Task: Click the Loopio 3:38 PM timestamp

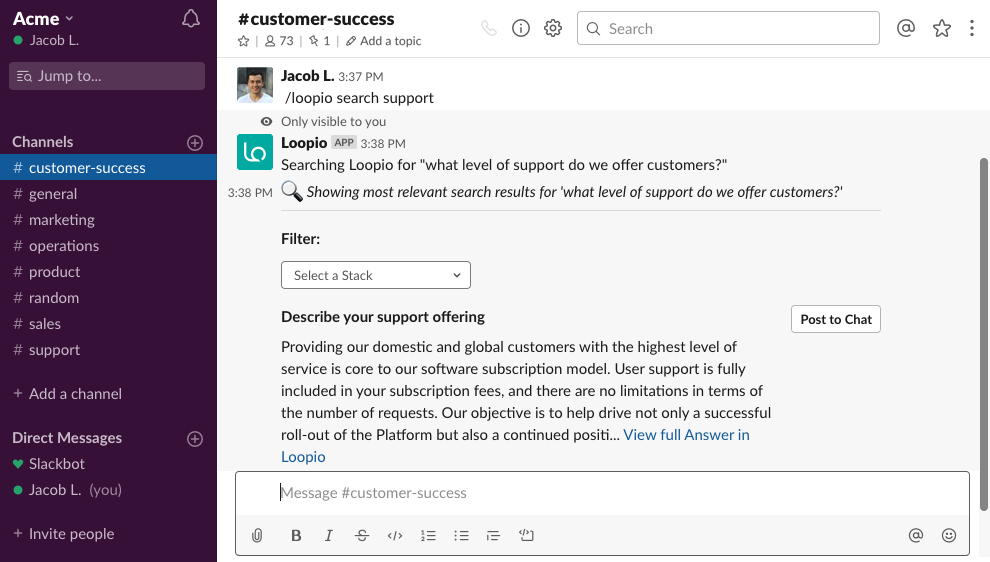Action: [x=383, y=143]
